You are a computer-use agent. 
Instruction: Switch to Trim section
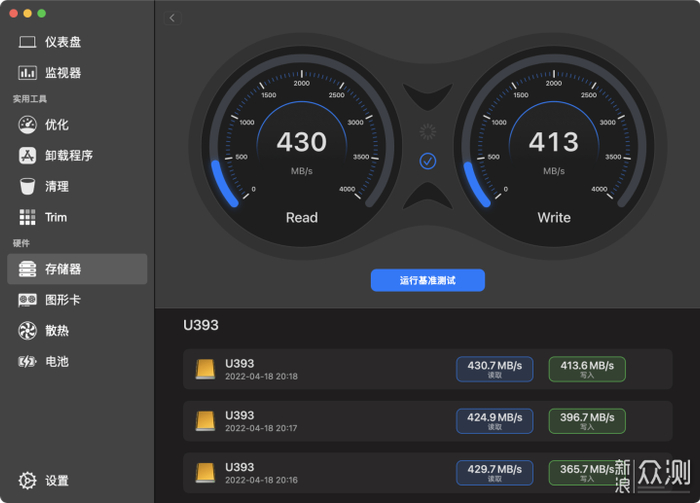coord(77,217)
